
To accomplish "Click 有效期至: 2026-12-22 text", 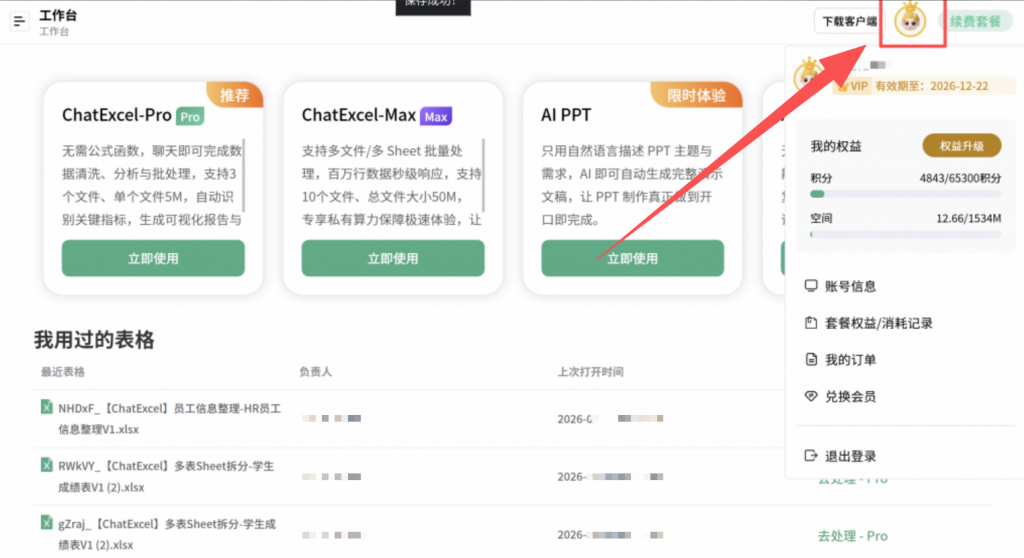I will pos(932,86).
